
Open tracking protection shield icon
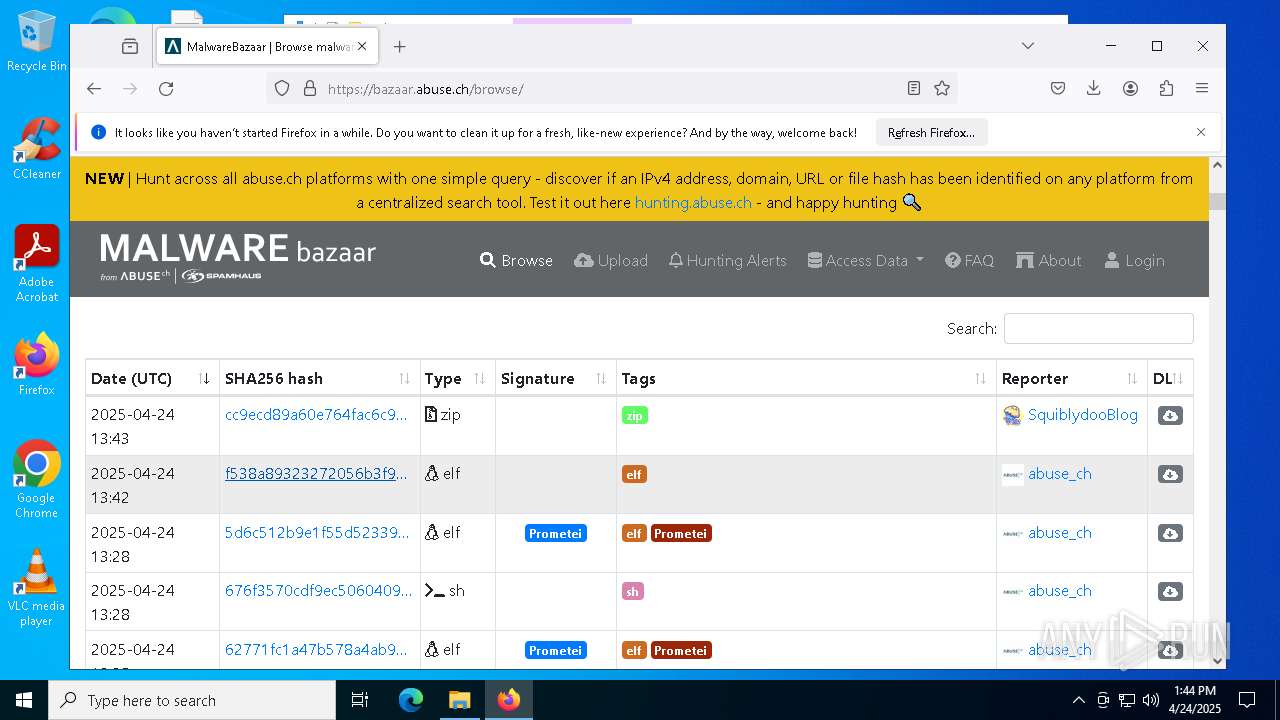click(282, 88)
